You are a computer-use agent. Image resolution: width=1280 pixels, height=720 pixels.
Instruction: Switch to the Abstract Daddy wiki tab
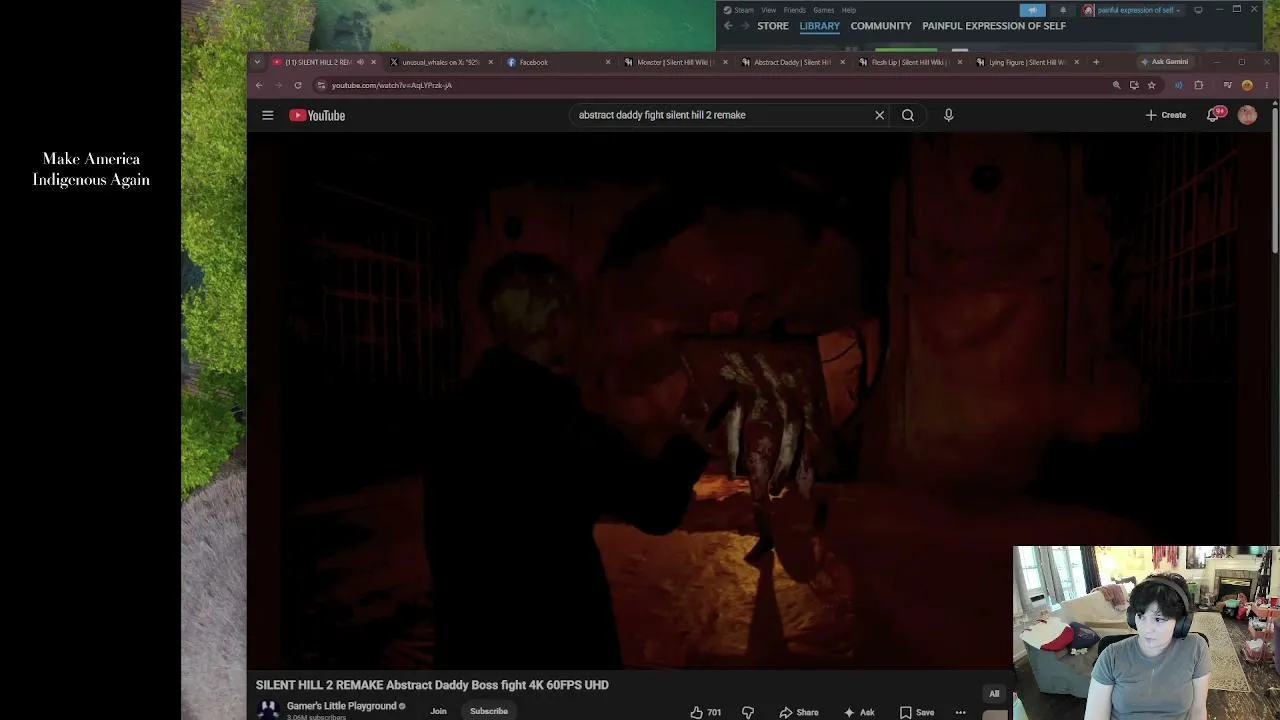[x=792, y=62]
